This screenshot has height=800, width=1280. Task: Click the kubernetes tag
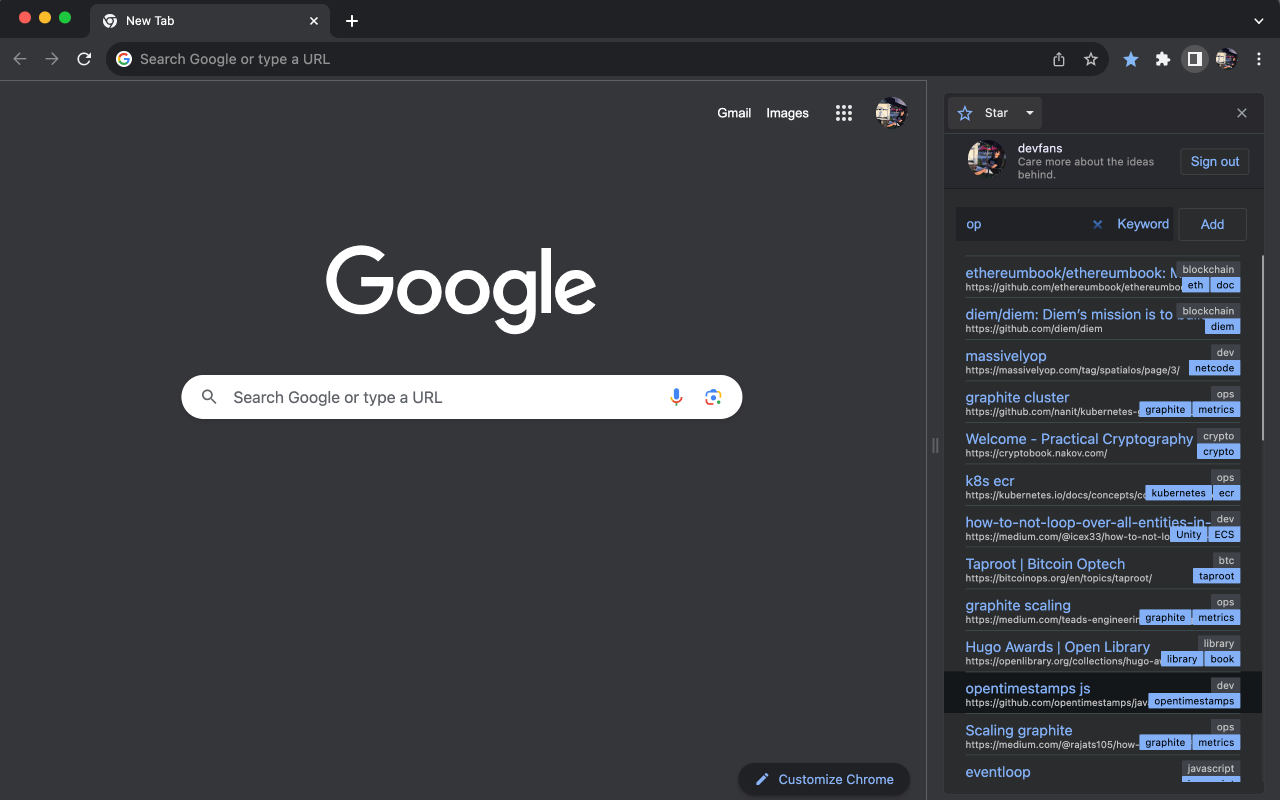1178,493
